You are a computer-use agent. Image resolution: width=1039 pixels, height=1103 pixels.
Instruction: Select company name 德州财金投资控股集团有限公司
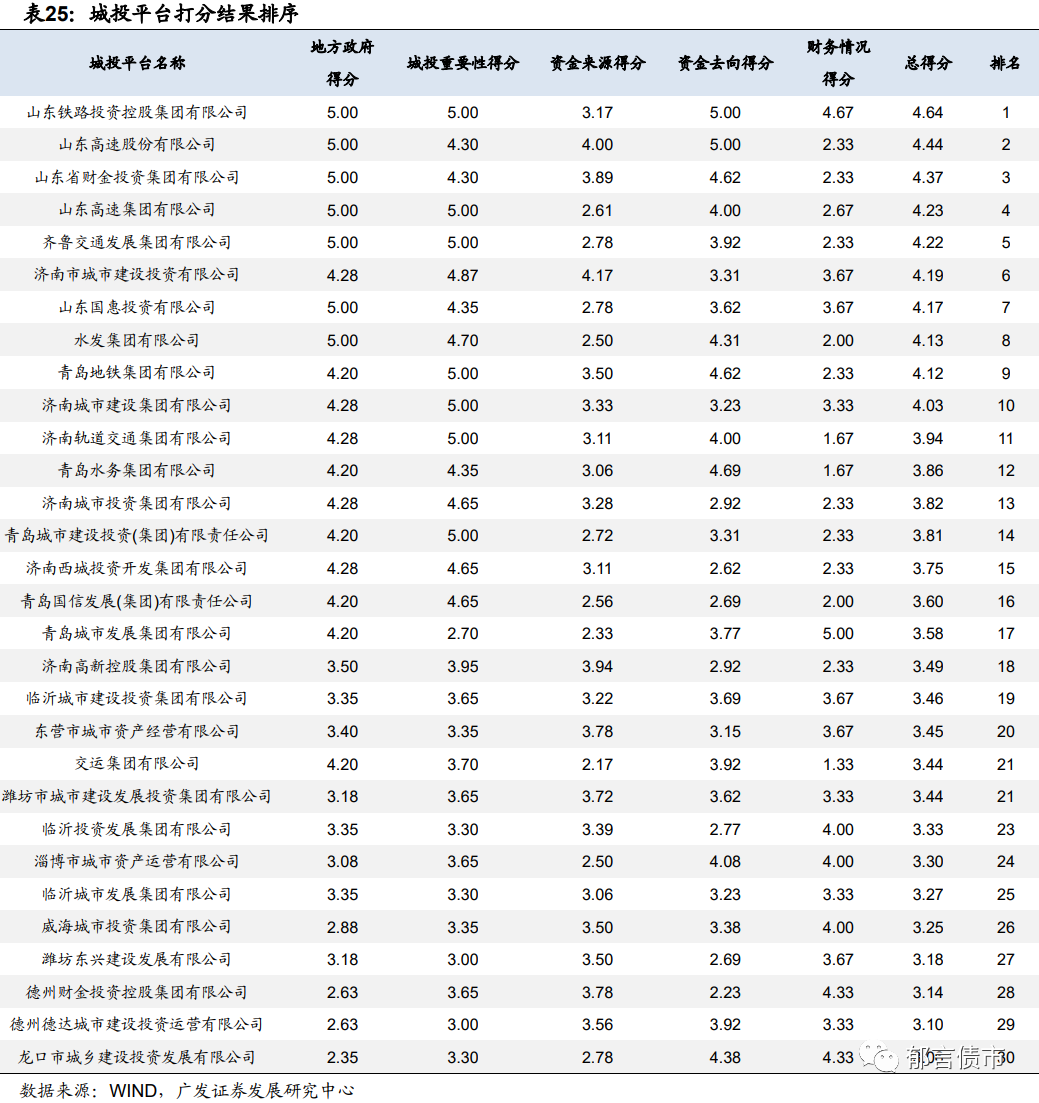137,993
